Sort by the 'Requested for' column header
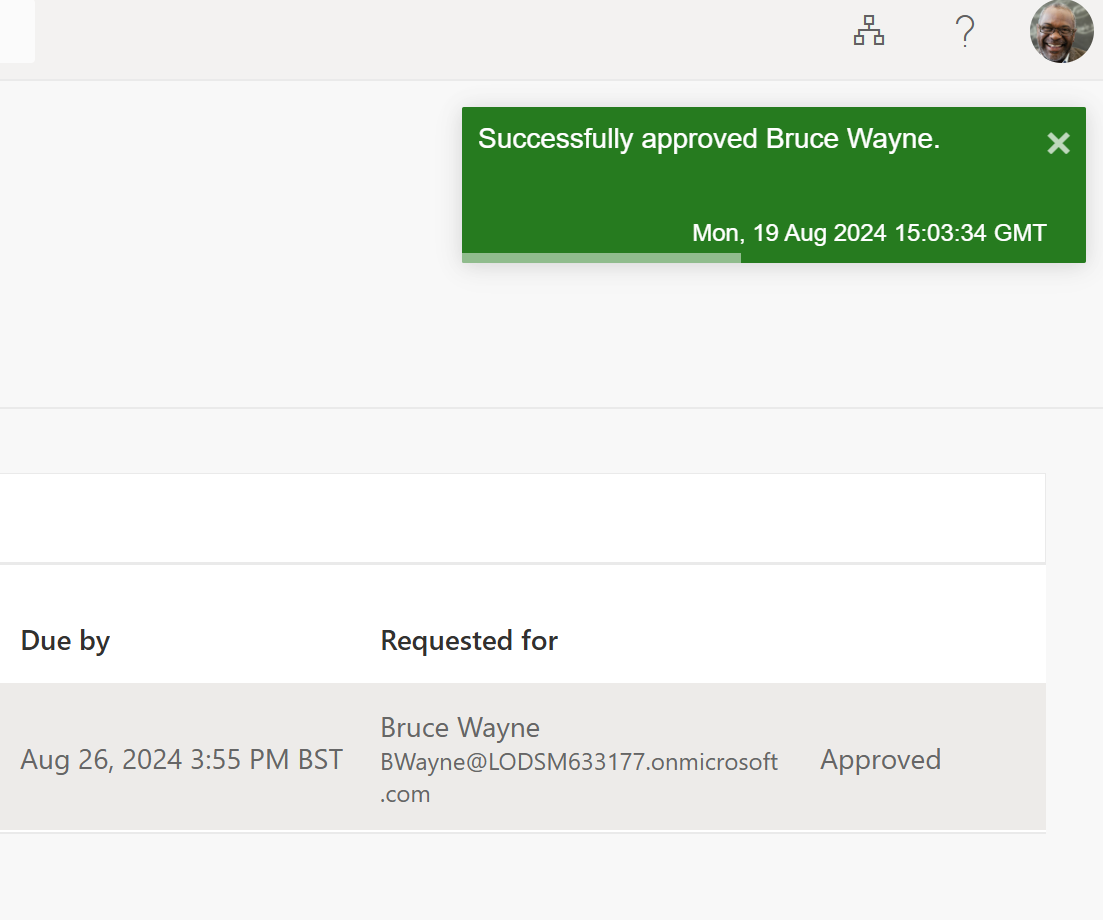The width and height of the screenshot is (1103, 920). coord(468,640)
